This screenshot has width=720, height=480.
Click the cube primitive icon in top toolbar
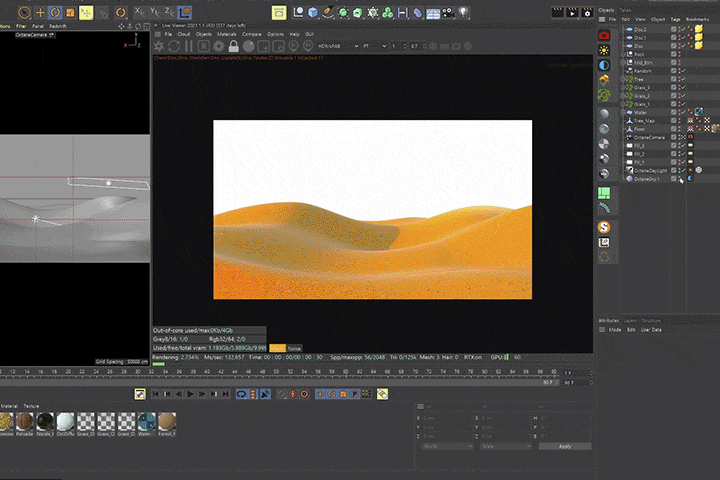(313, 13)
